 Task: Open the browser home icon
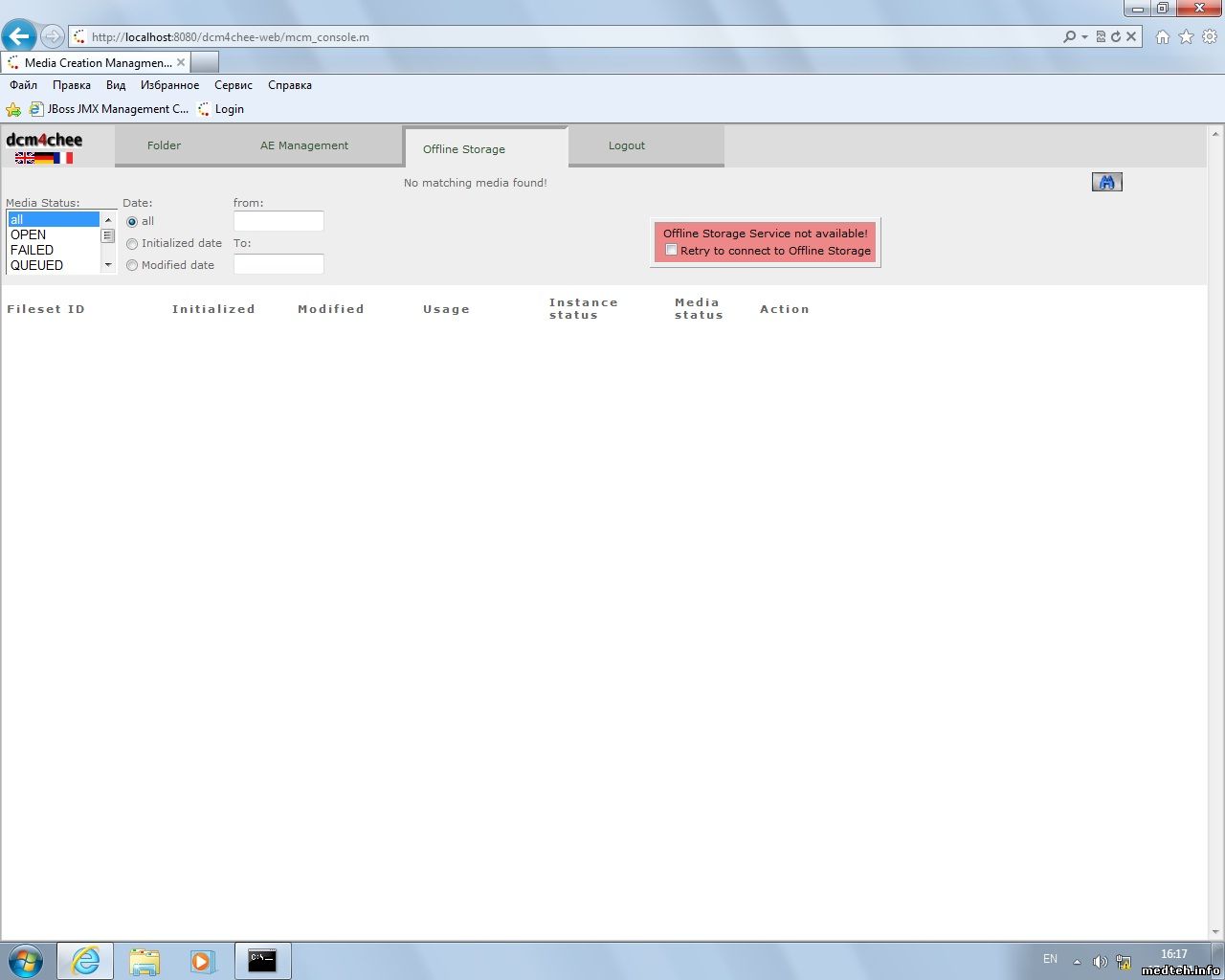pyautogui.click(x=1162, y=37)
